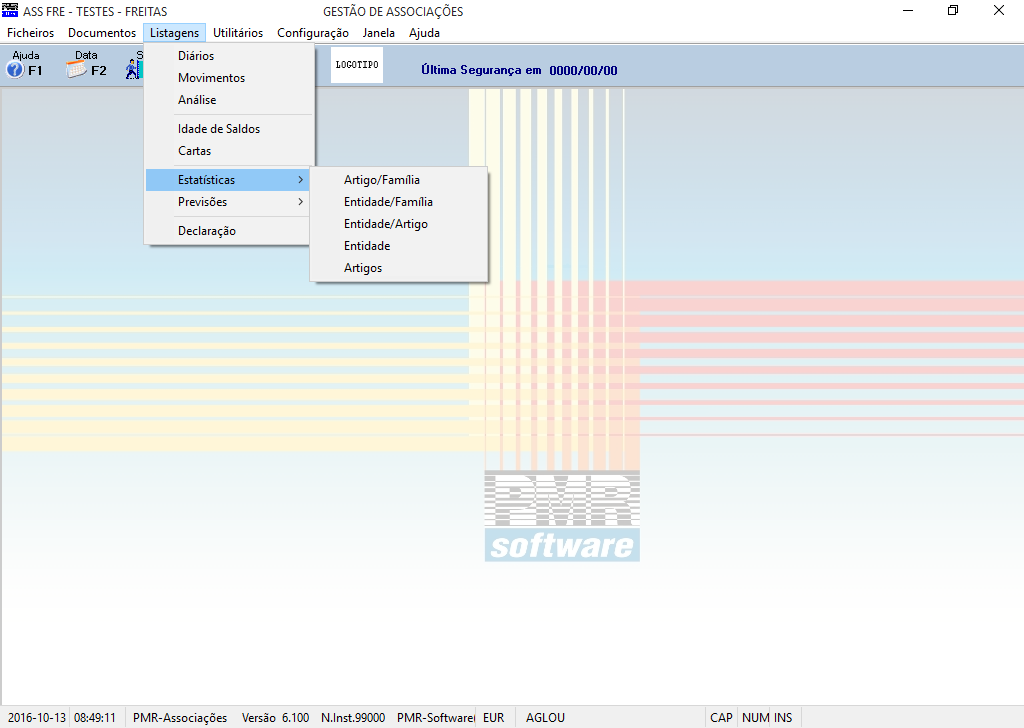Viewport: 1024px width, 728px height.
Task: Close the Gestão de Associações window
Action: tap(999, 10)
